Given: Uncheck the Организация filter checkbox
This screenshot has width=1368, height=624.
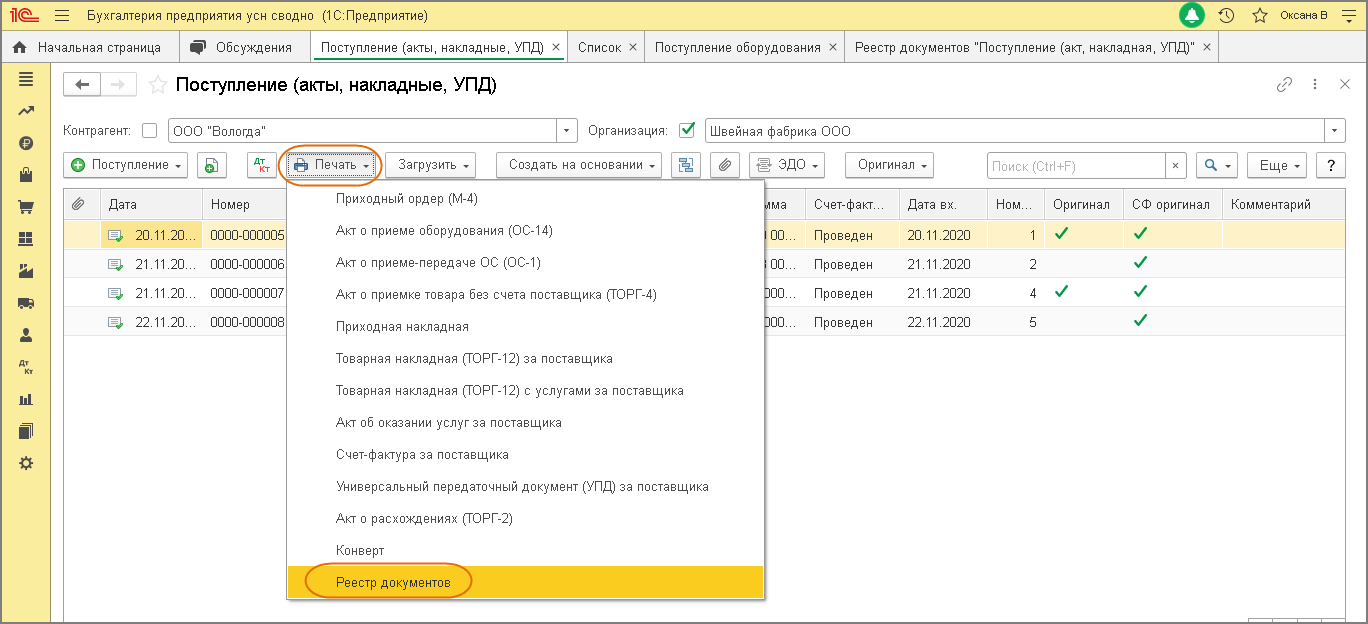Looking at the screenshot, I should (687, 130).
